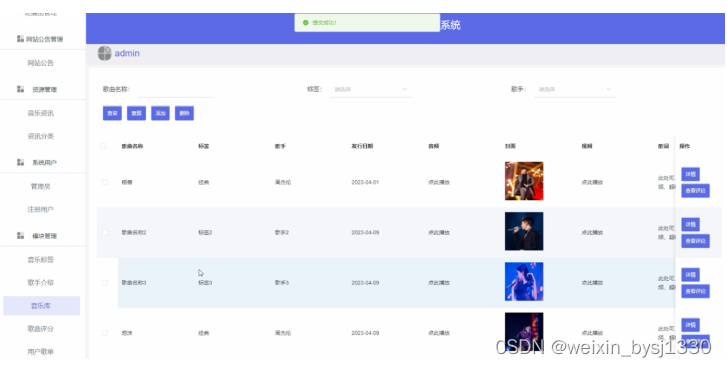Open the 标签 filter dropdown

click(x=370, y=89)
